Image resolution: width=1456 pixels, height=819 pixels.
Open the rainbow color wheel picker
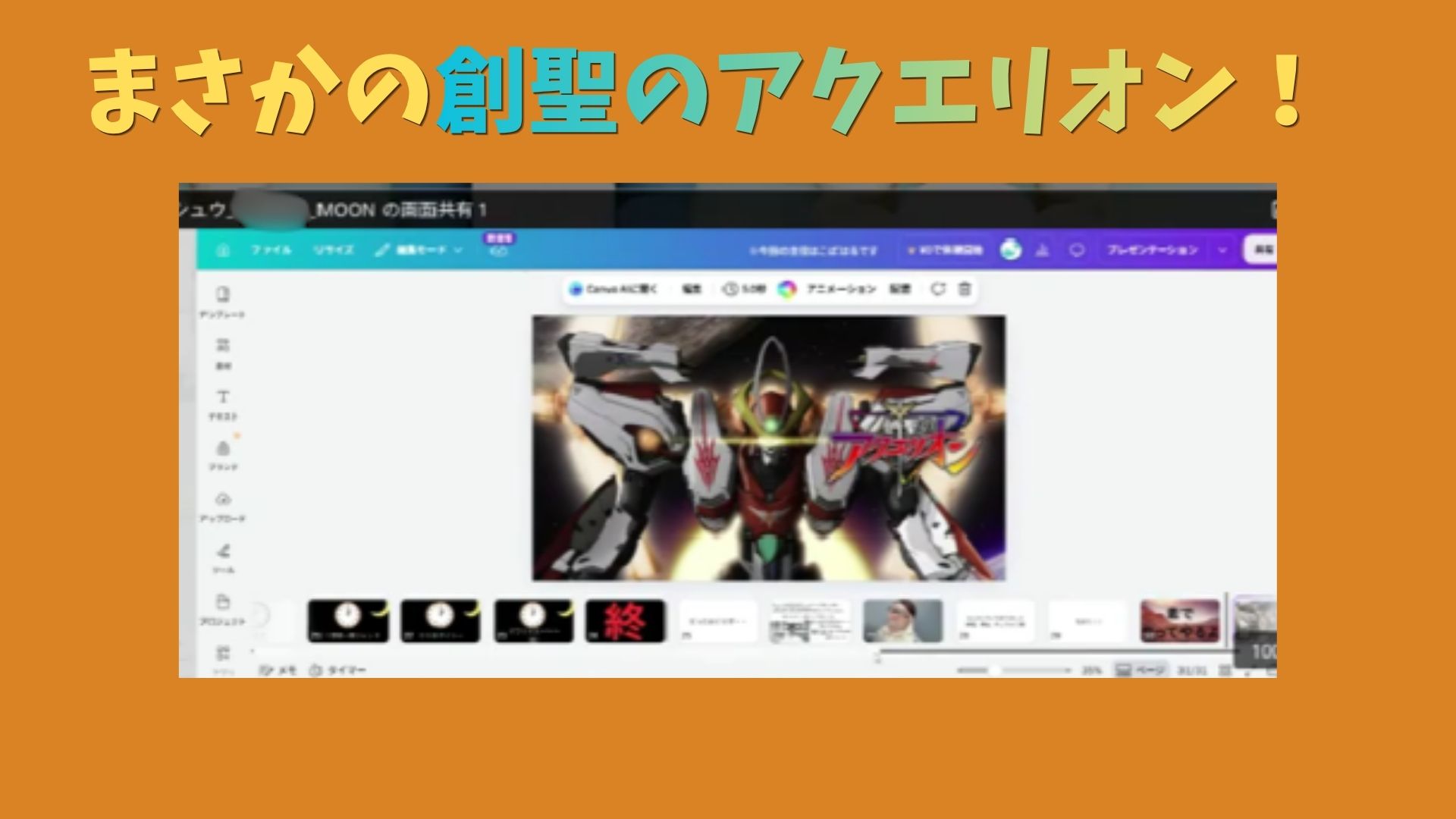[787, 289]
